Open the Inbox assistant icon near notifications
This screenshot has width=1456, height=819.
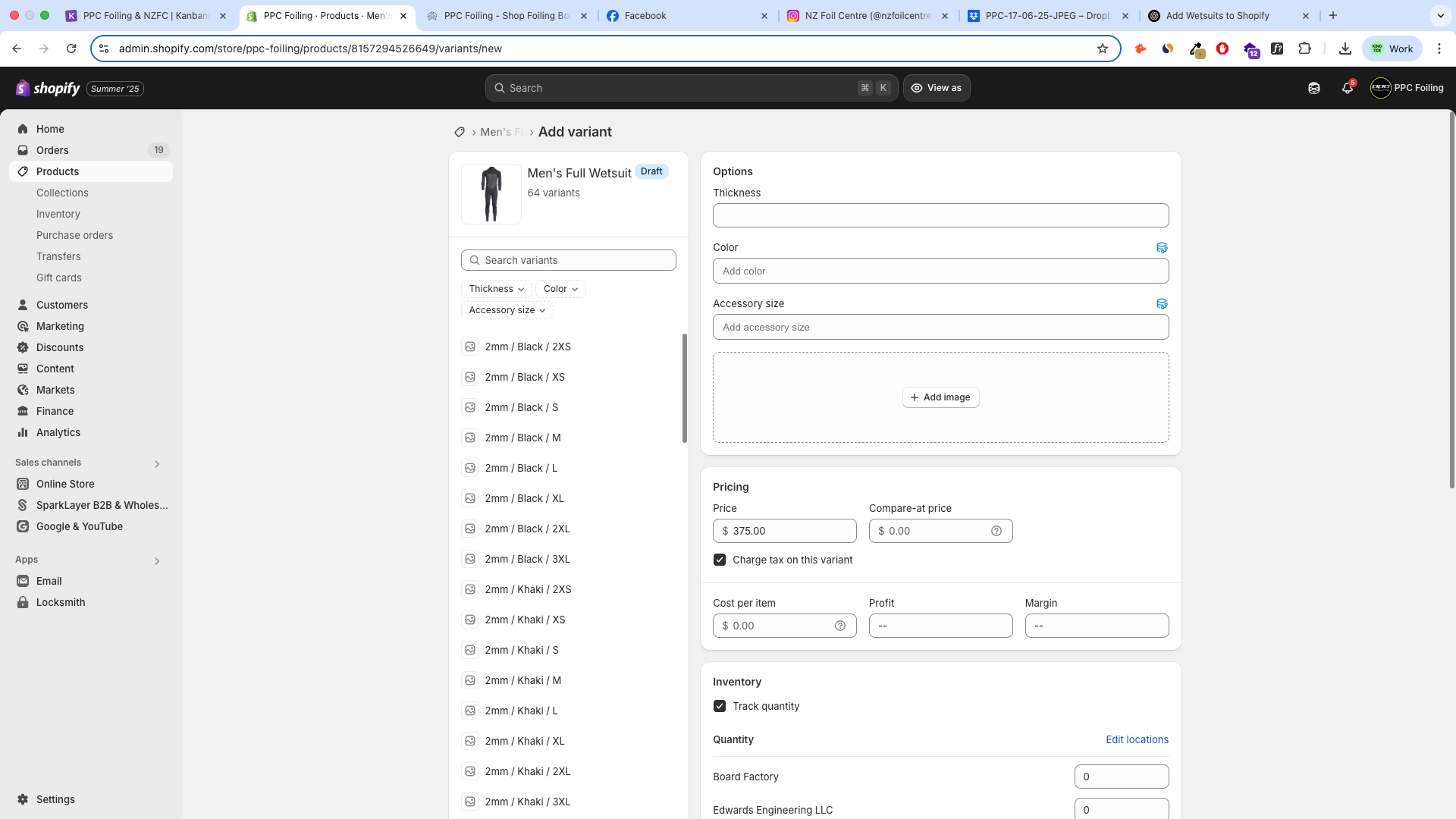pos(1314,88)
